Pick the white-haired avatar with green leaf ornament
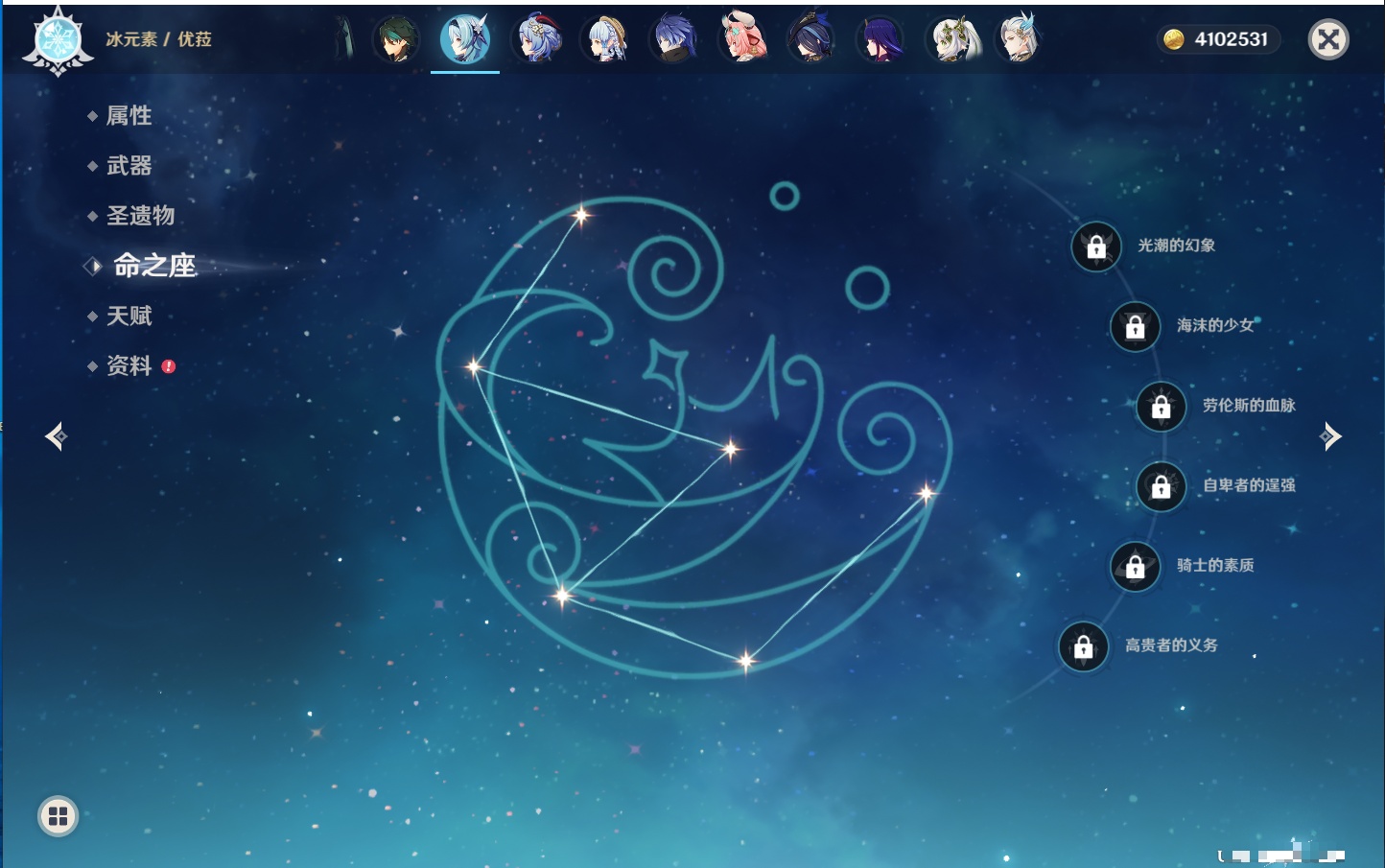Image resolution: width=1385 pixels, height=868 pixels. [x=951, y=39]
